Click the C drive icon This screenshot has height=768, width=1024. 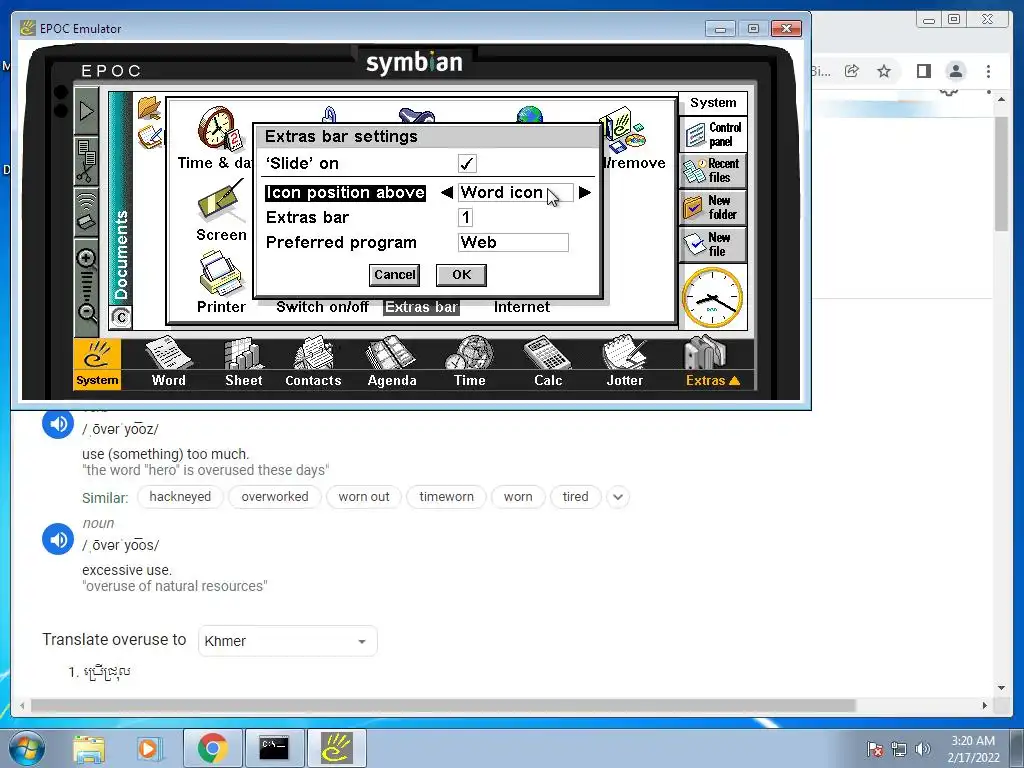coord(121,317)
